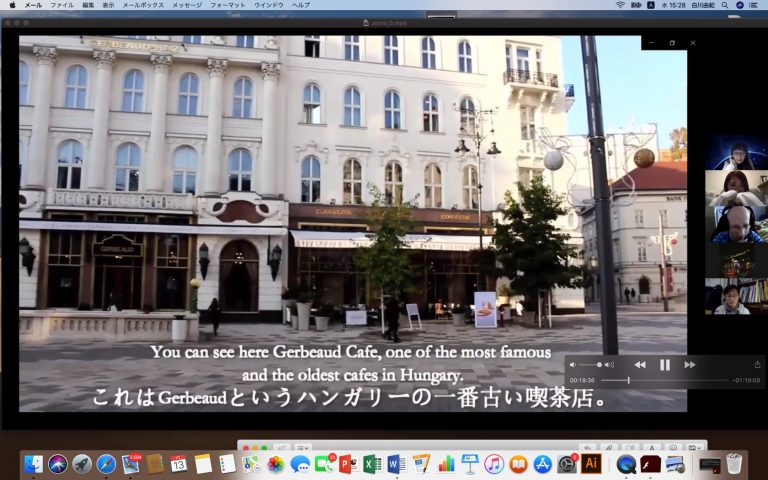Mute audio via the low-volume speaker icon
The width and height of the screenshot is (768, 480).
coord(573,365)
